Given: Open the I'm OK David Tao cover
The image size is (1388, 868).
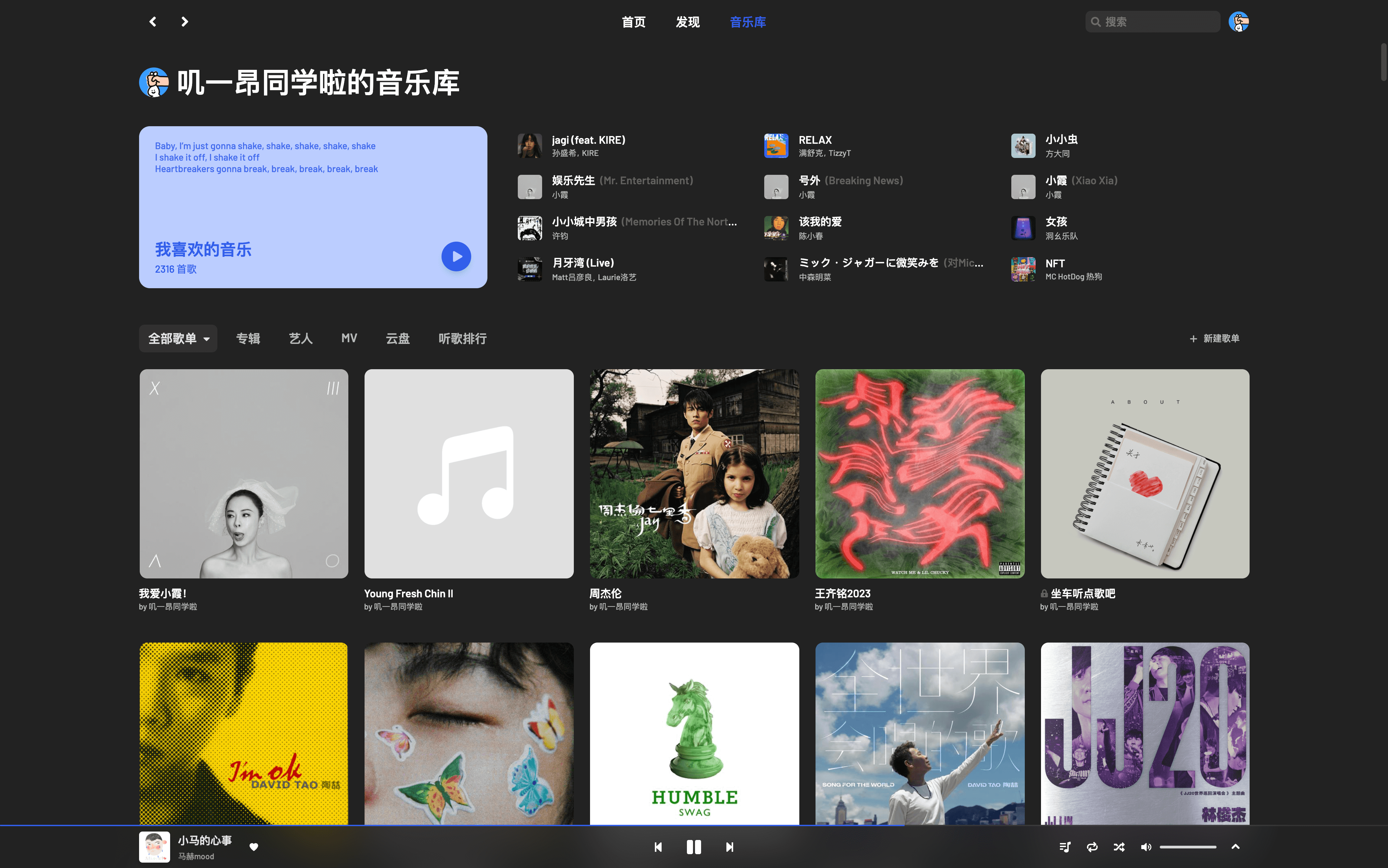Looking at the screenshot, I should 243,733.
